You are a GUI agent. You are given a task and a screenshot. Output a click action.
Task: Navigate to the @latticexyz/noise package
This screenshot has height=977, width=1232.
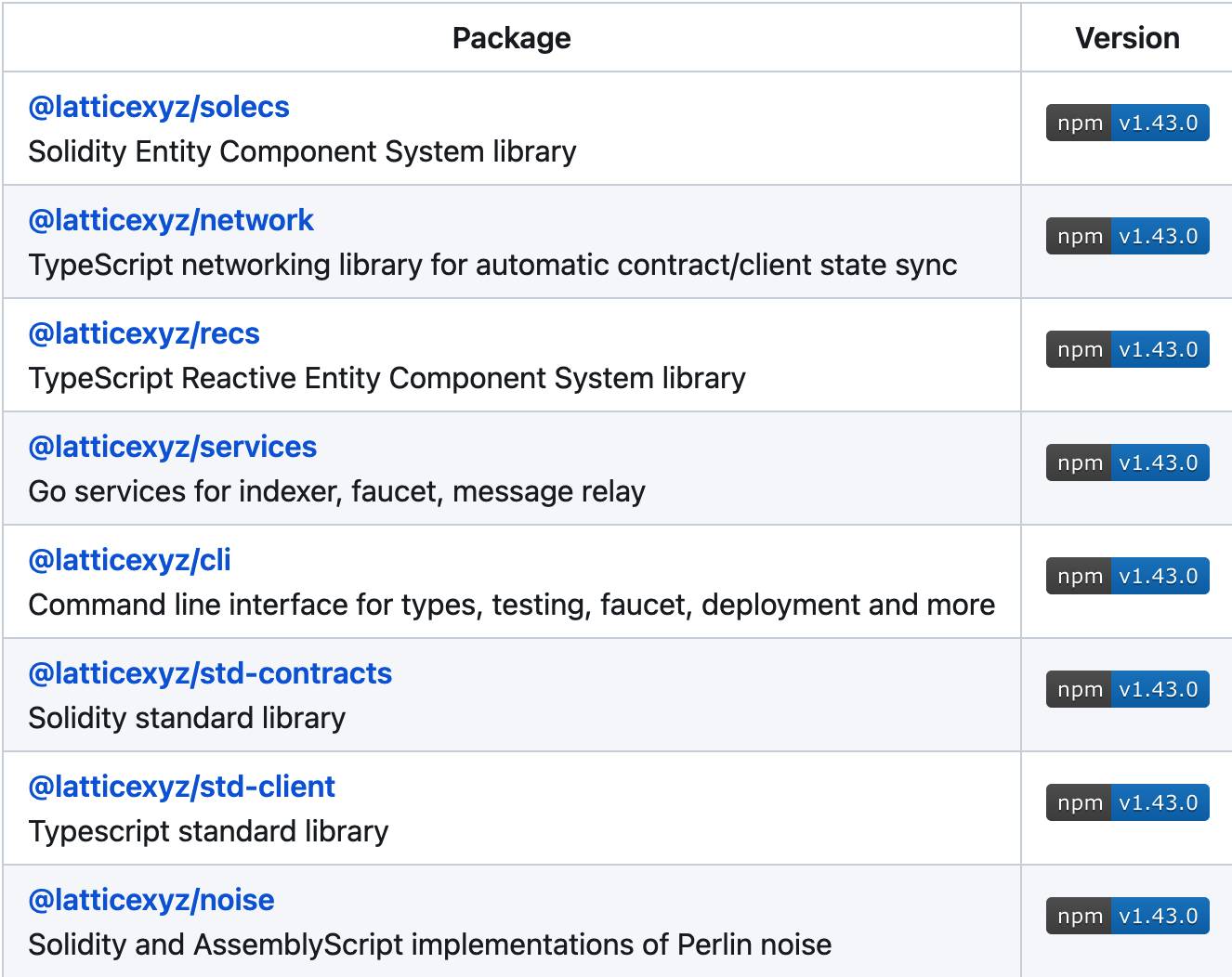[x=151, y=901]
